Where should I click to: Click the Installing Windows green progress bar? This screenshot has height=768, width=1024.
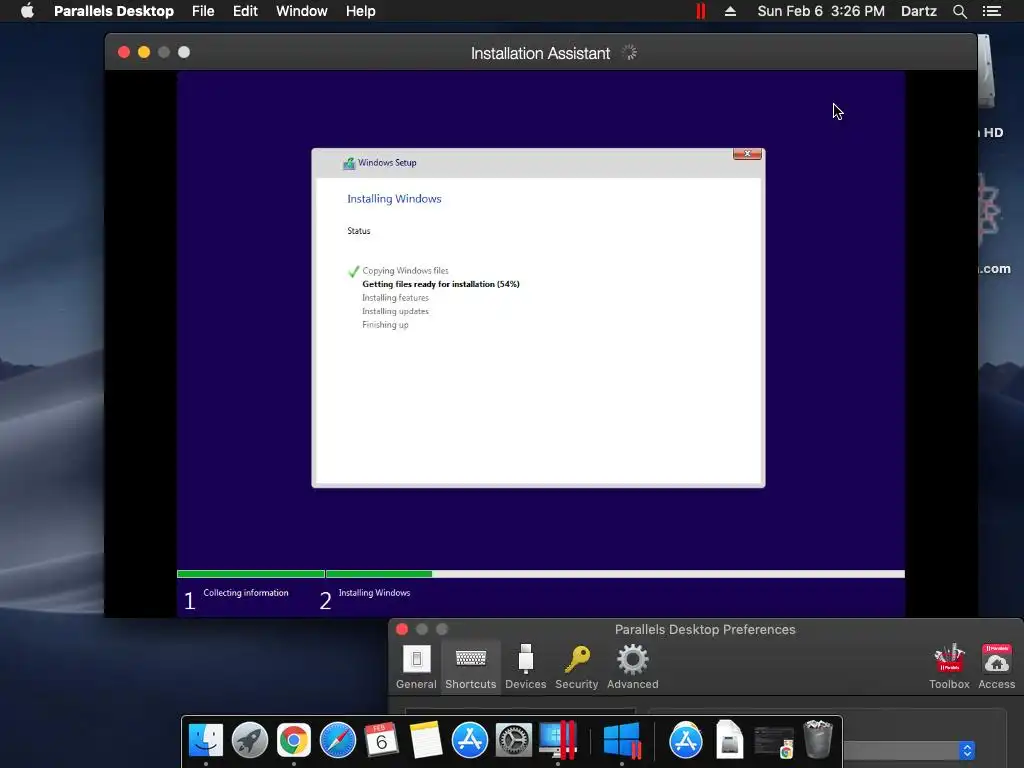click(379, 574)
